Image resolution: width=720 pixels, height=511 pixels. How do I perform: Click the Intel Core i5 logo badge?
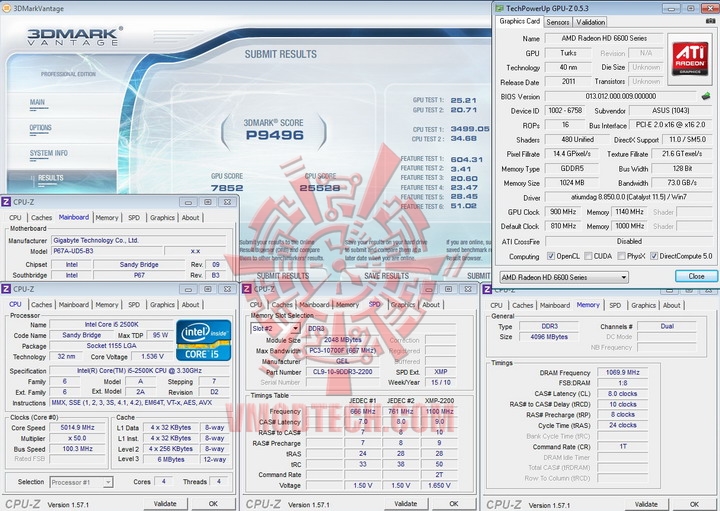[x=203, y=340]
